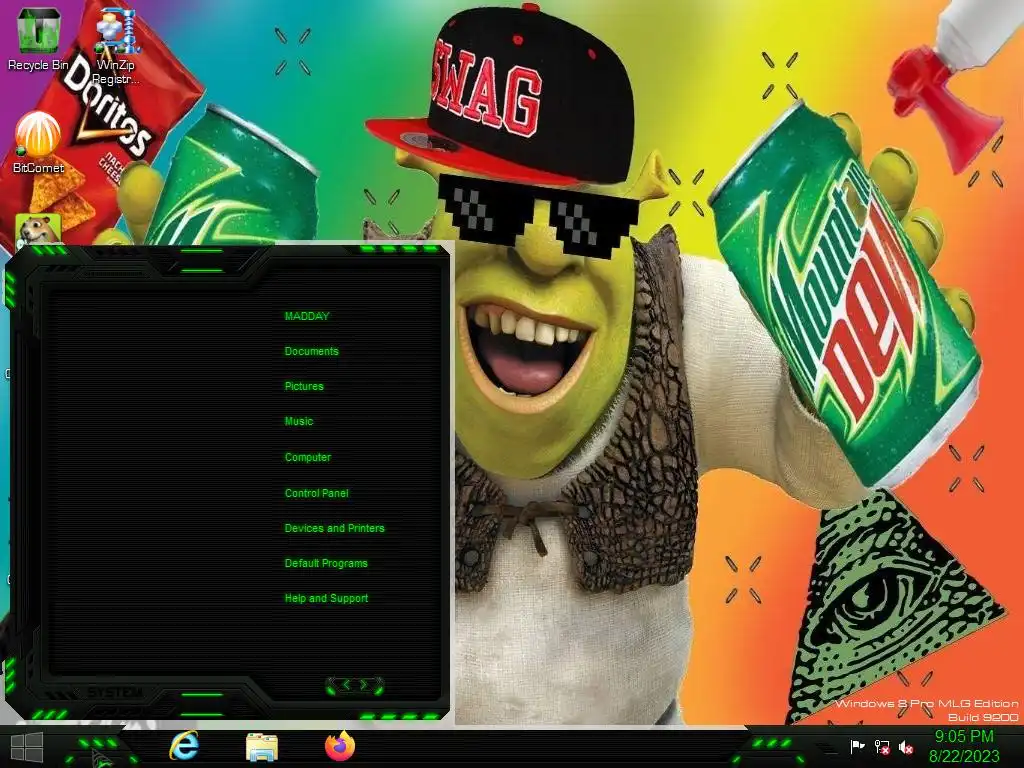Image resolution: width=1024 pixels, height=768 pixels.
Task: Open Devices and Printers
Action: pos(334,528)
